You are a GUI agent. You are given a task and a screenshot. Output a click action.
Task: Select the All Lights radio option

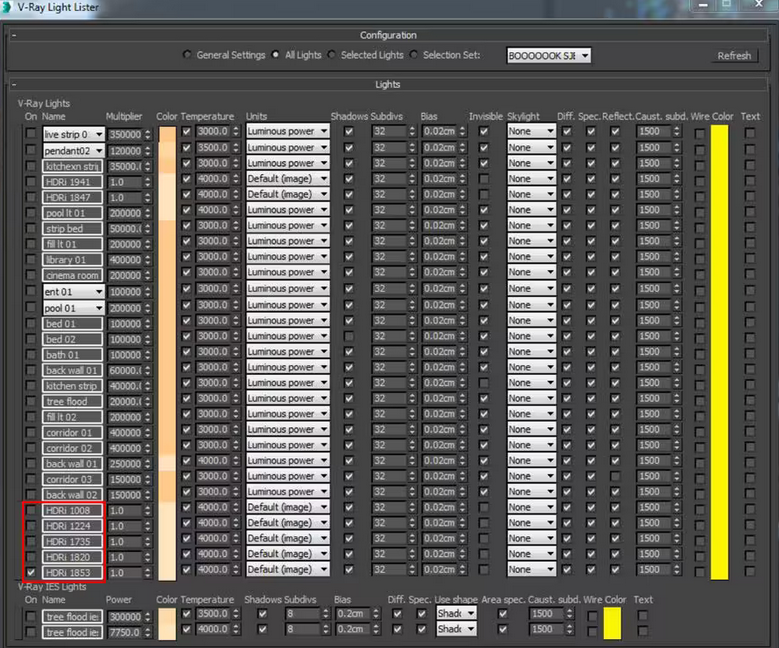pyautogui.click(x=276, y=55)
